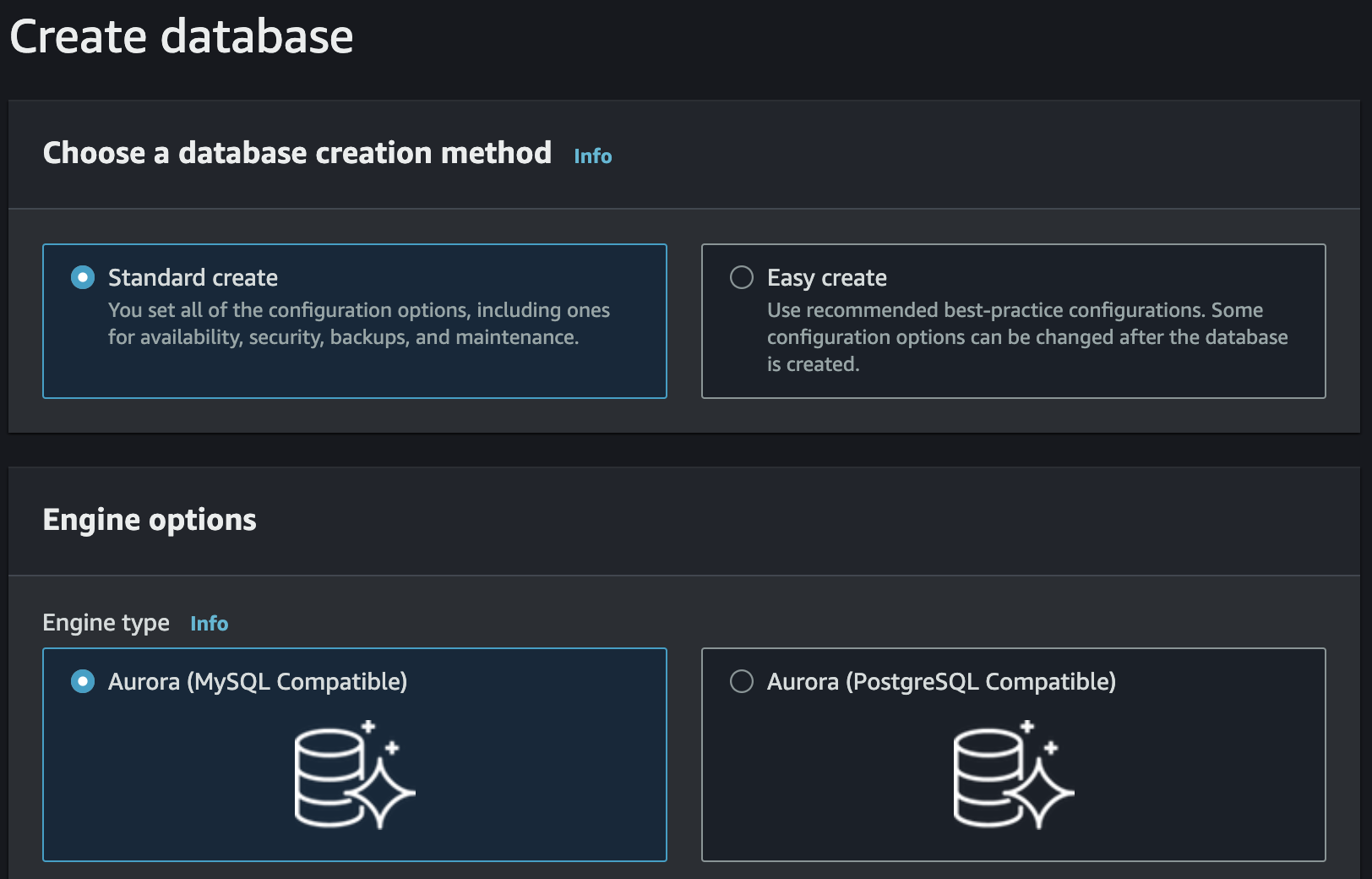Image resolution: width=1372 pixels, height=879 pixels.
Task: Click the 'Engine type' label
Action: tap(106, 624)
